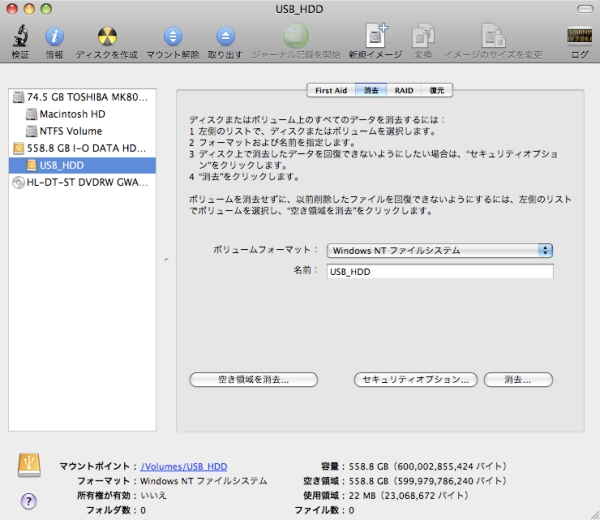
Task: Switch to the RAID tab
Action: tap(404, 90)
